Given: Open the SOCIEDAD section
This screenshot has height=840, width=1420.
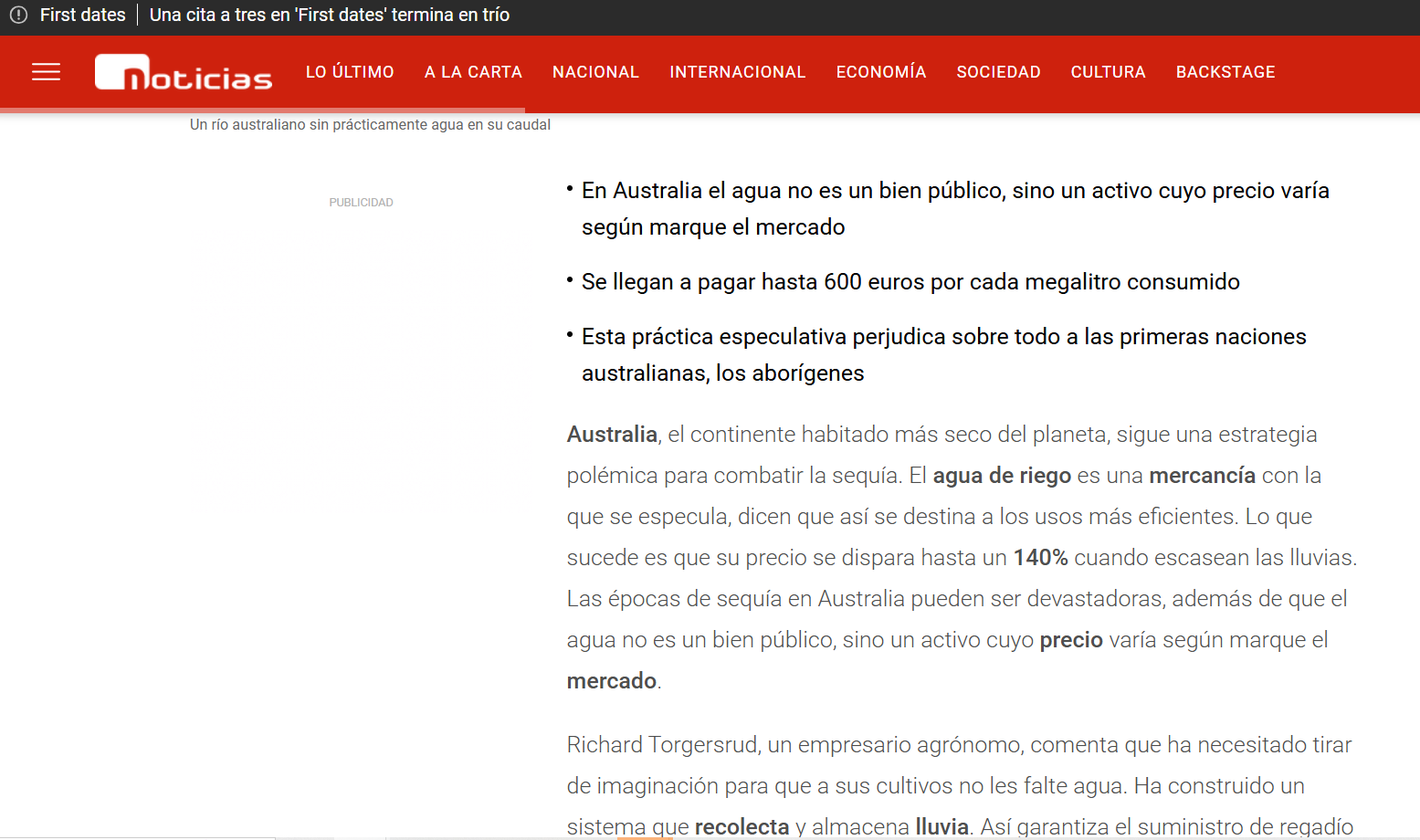Looking at the screenshot, I should click(998, 72).
